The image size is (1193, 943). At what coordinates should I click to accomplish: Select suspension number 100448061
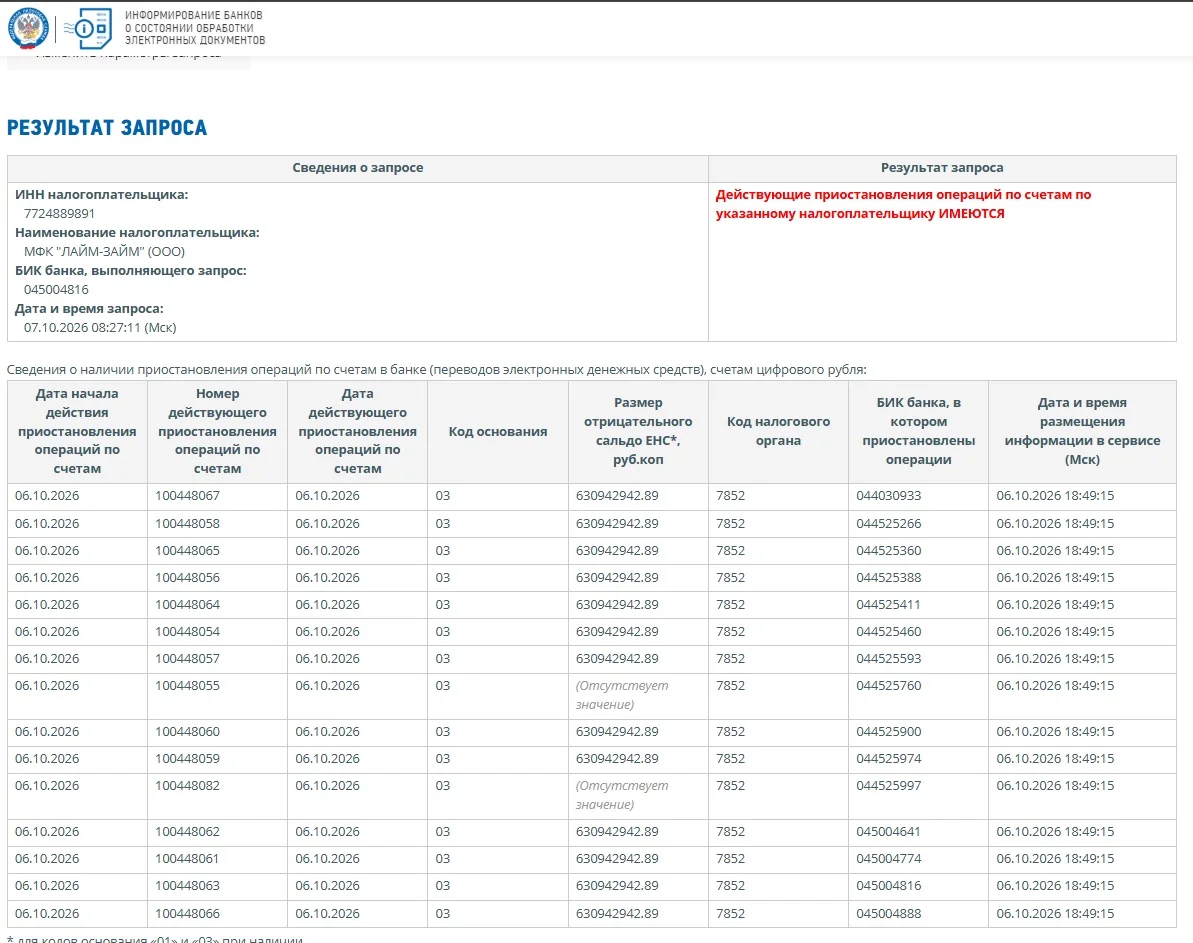pyautogui.click(x=187, y=859)
